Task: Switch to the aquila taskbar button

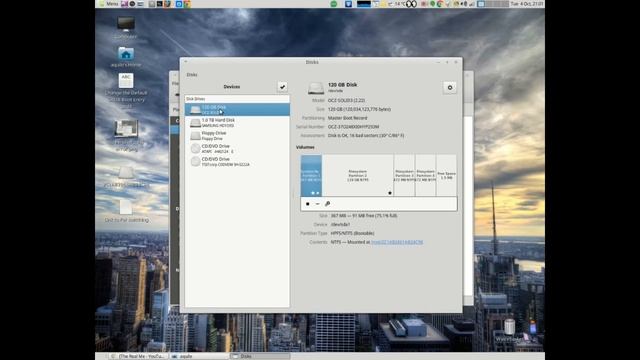Action: 199,356
